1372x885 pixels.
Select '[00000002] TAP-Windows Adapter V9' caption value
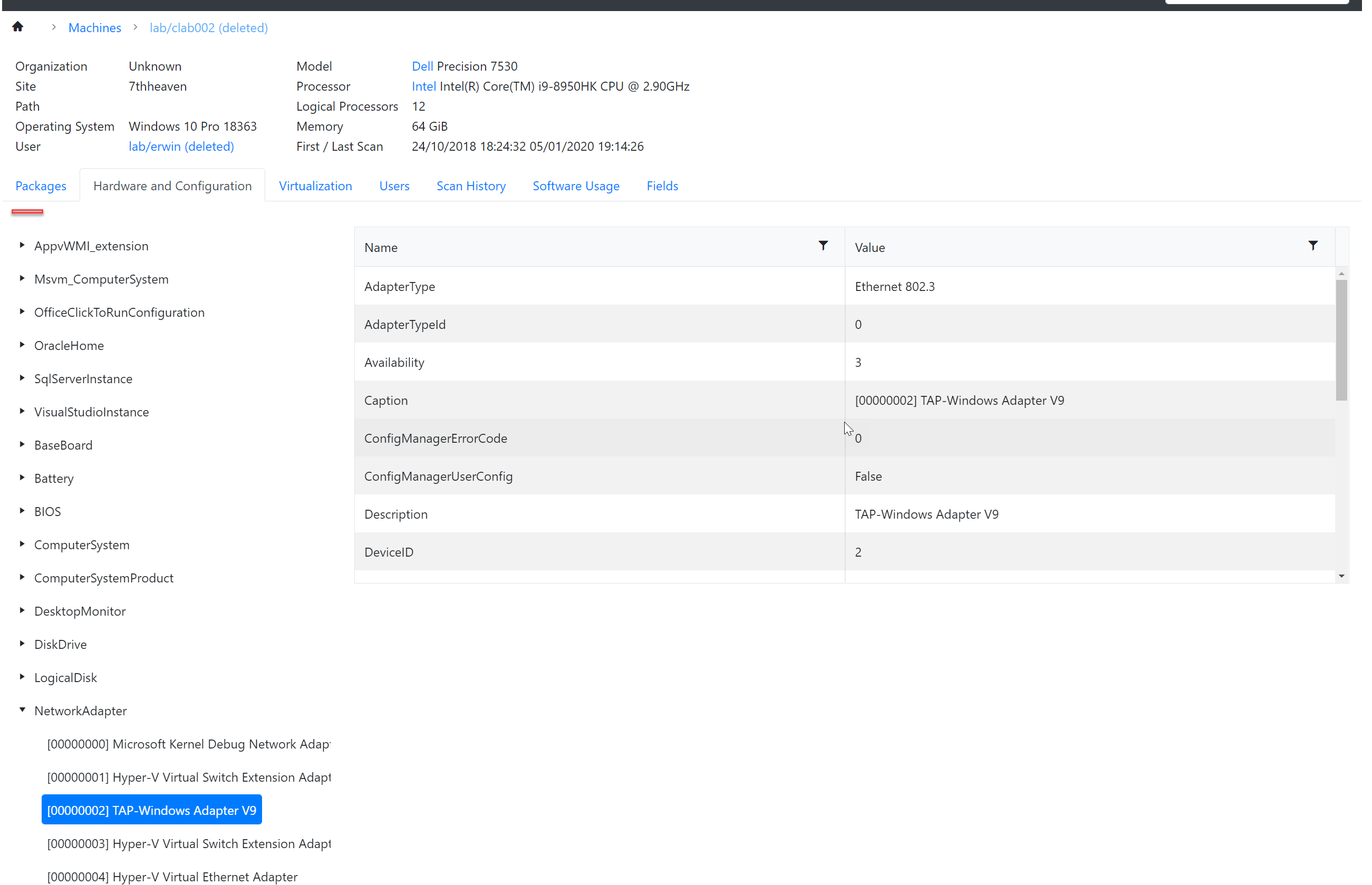(x=1090, y=400)
